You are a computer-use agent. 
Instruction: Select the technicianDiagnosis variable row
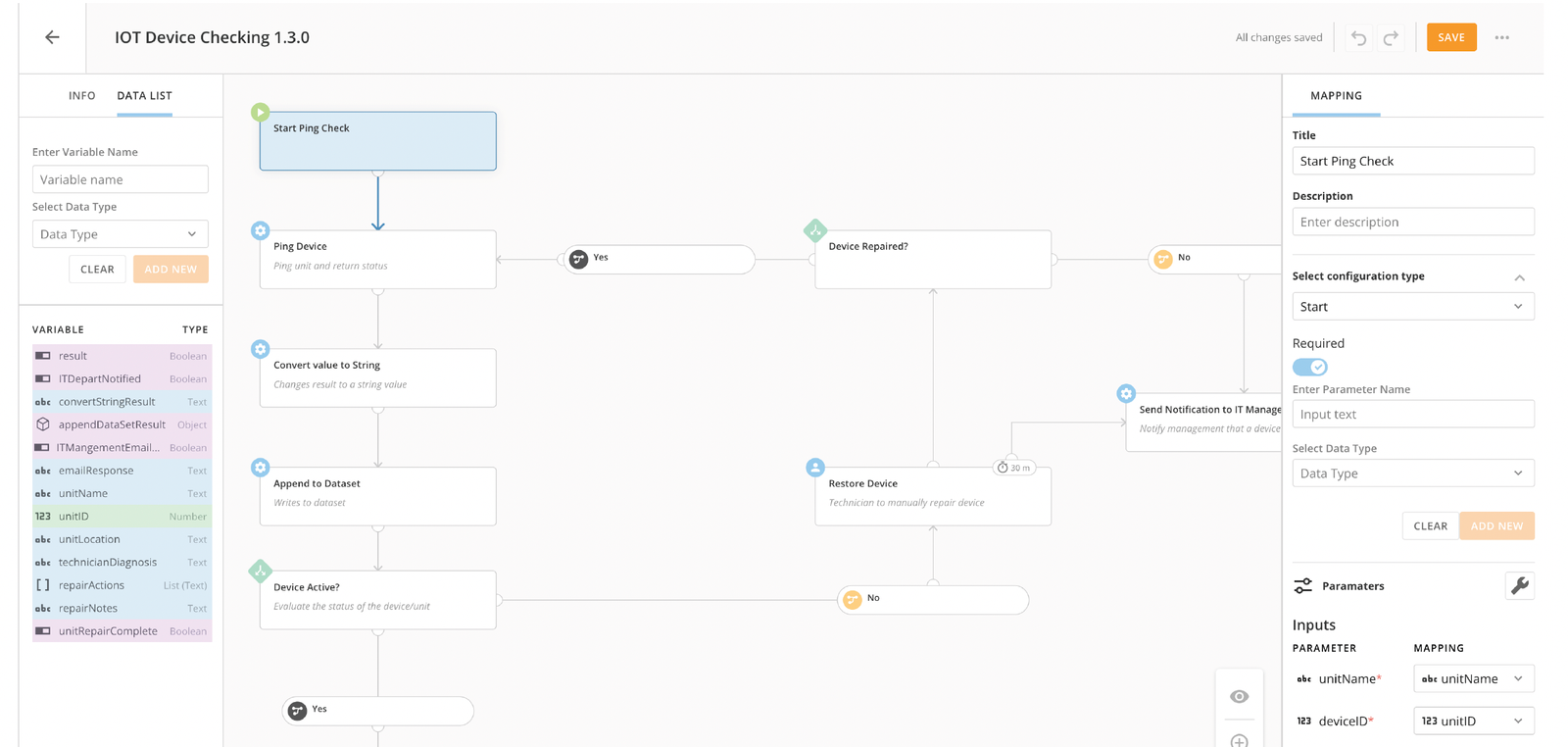(122, 563)
